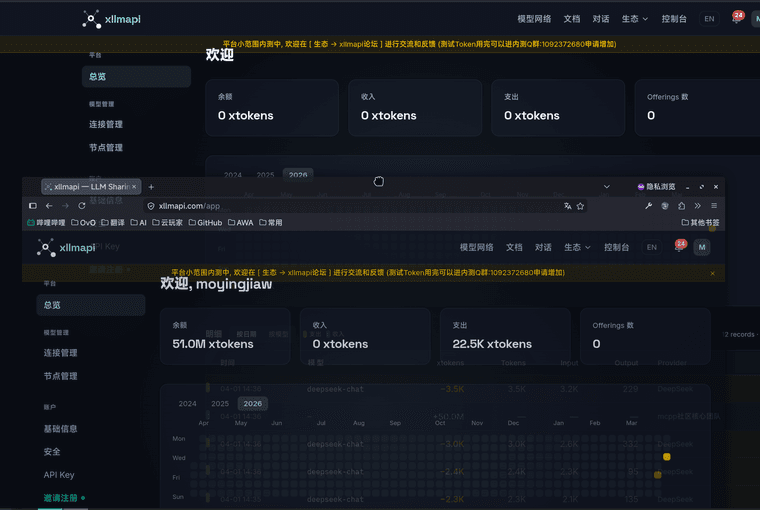Open 连接管理 in the background window sidebar

tap(106, 125)
